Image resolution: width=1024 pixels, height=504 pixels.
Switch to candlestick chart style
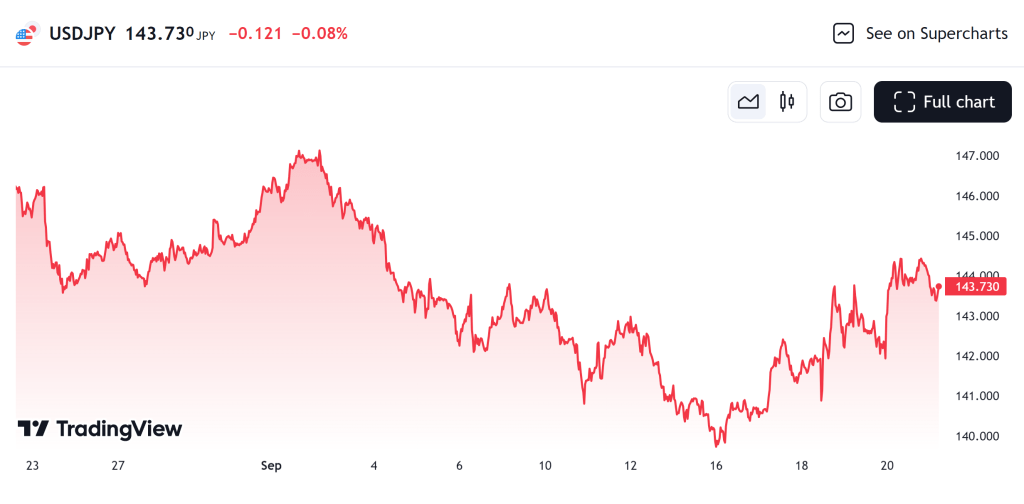click(787, 102)
